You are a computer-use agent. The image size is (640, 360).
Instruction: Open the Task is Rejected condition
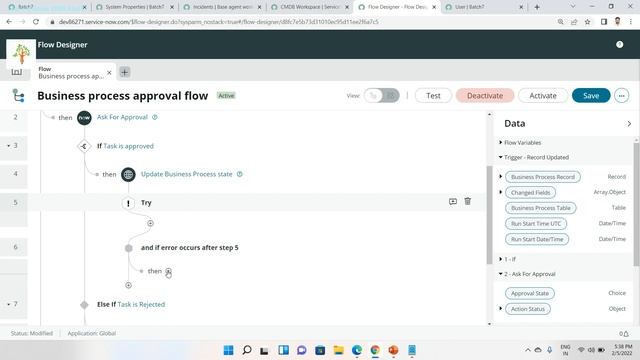pos(141,304)
